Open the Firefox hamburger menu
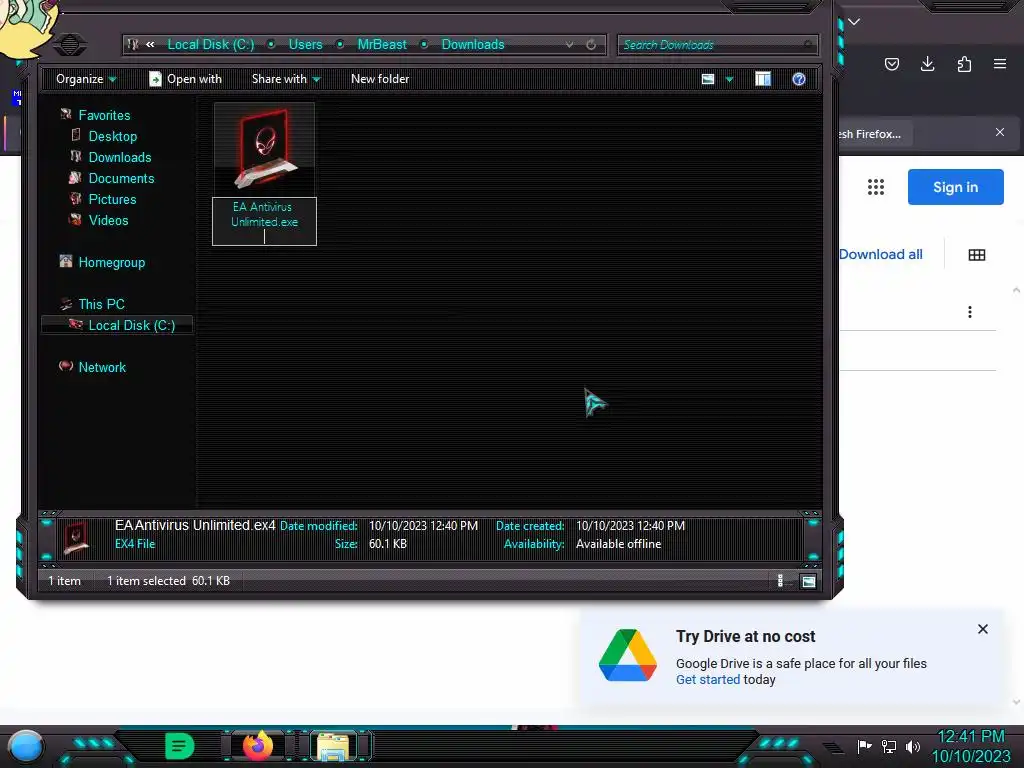 tap(1000, 64)
